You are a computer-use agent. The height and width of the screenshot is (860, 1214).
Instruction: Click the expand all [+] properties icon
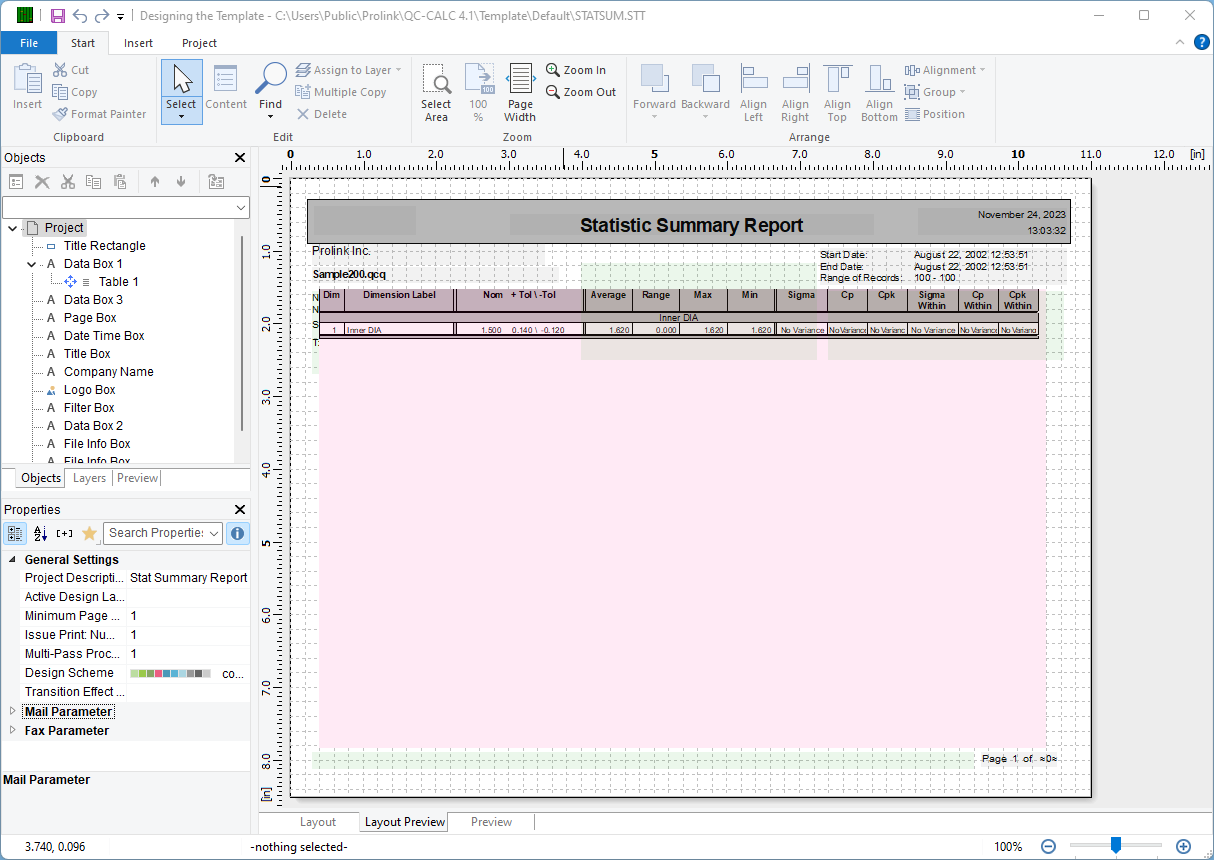pyautogui.click(x=65, y=533)
